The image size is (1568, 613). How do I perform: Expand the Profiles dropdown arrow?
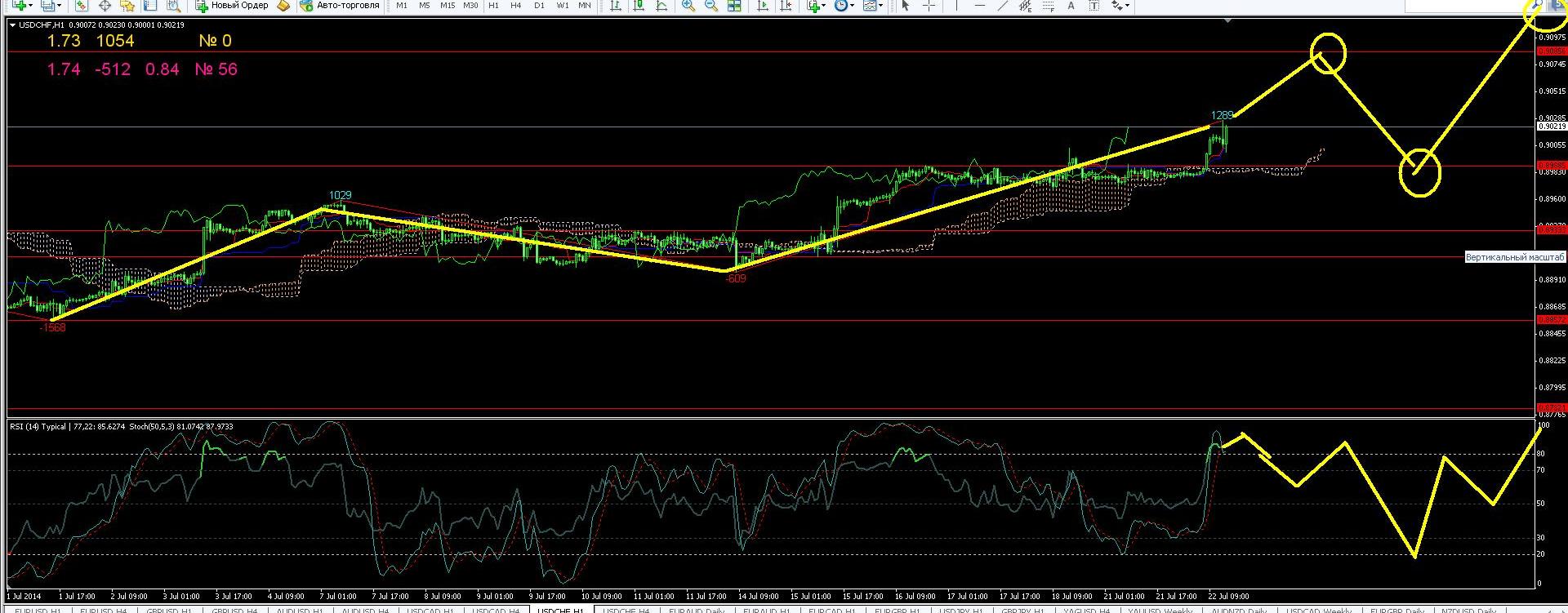coord(60,6)
